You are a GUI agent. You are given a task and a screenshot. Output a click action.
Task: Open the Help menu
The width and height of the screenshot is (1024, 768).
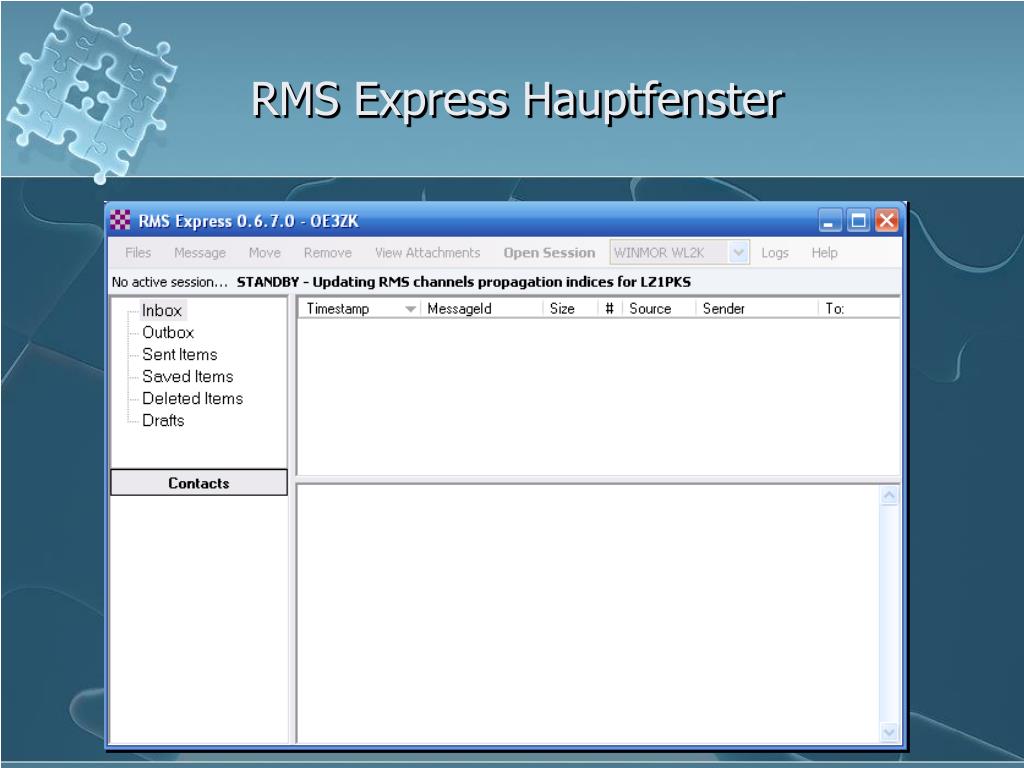click(825, 253)
